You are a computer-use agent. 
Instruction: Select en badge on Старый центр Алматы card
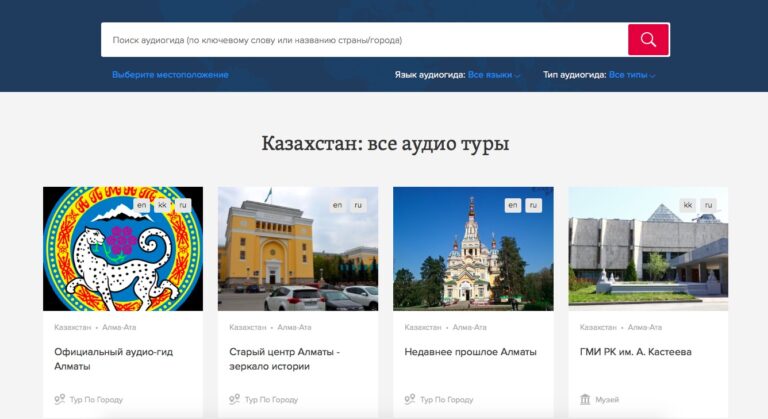point(337,205)
